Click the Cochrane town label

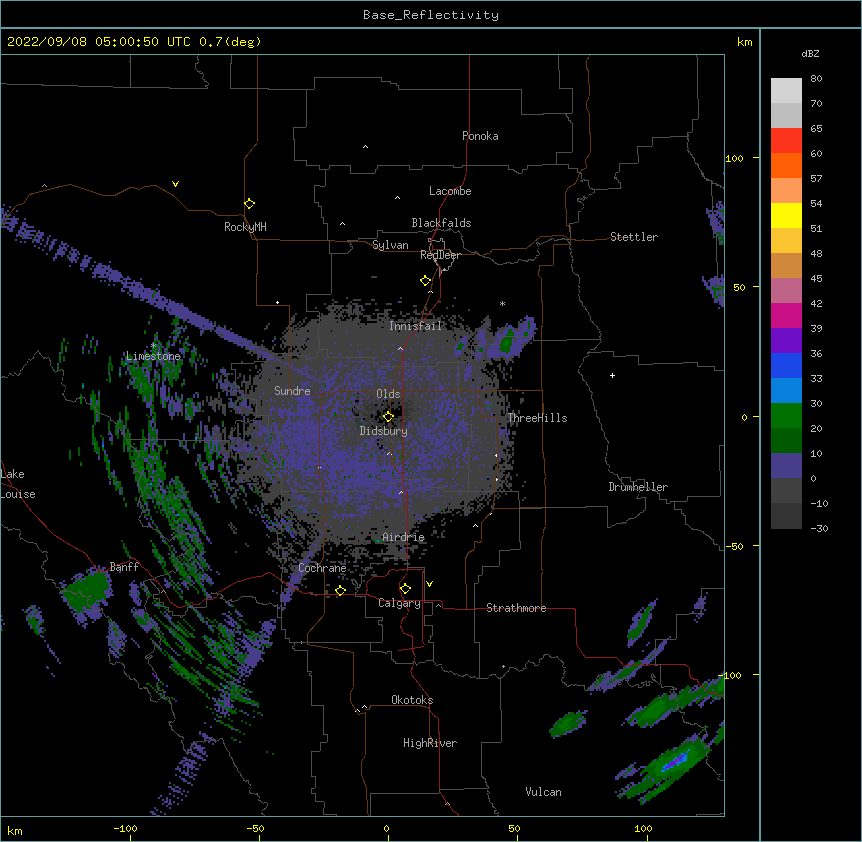click(x=322, y=568)
